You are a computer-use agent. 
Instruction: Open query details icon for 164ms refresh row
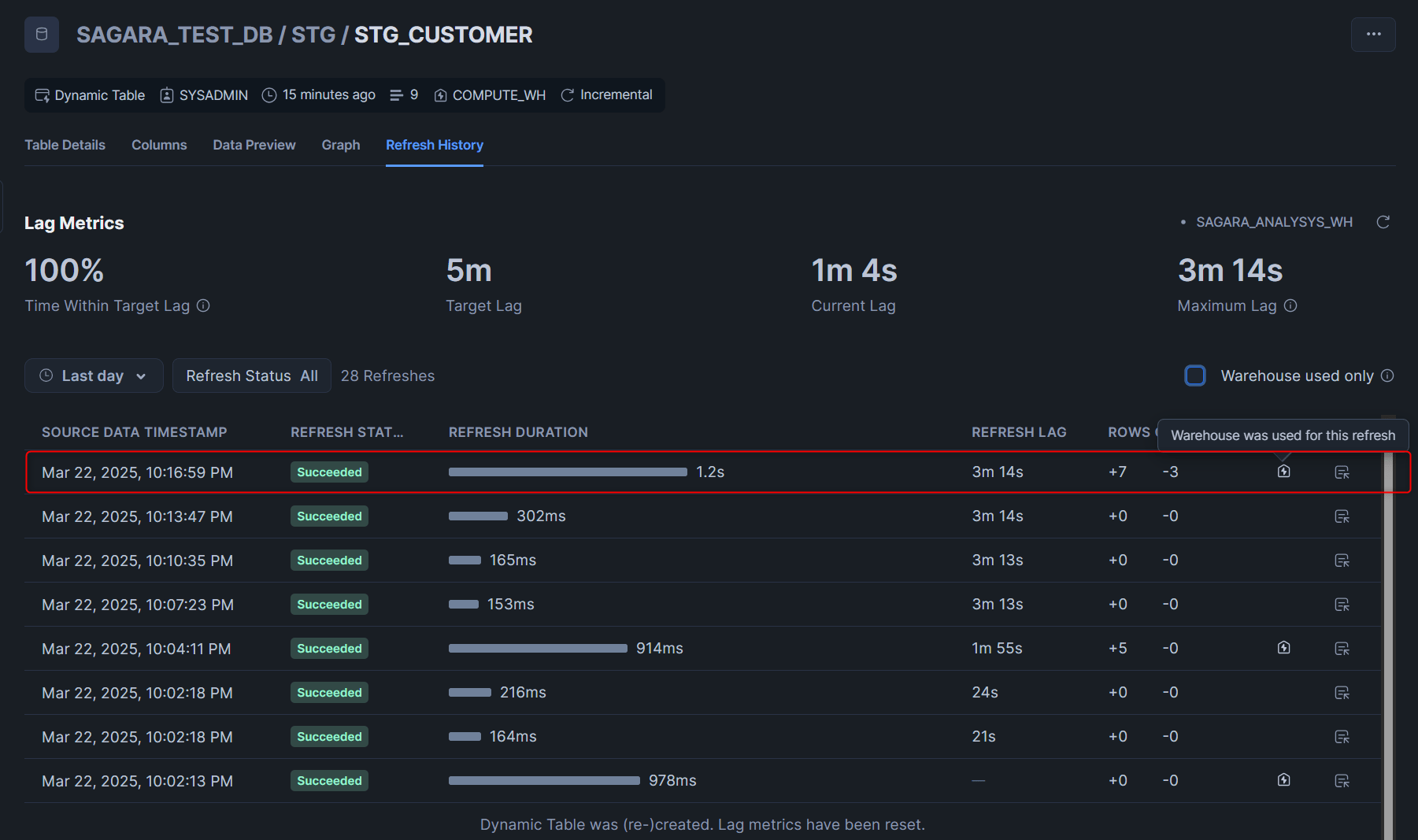tap(1342, 737)
